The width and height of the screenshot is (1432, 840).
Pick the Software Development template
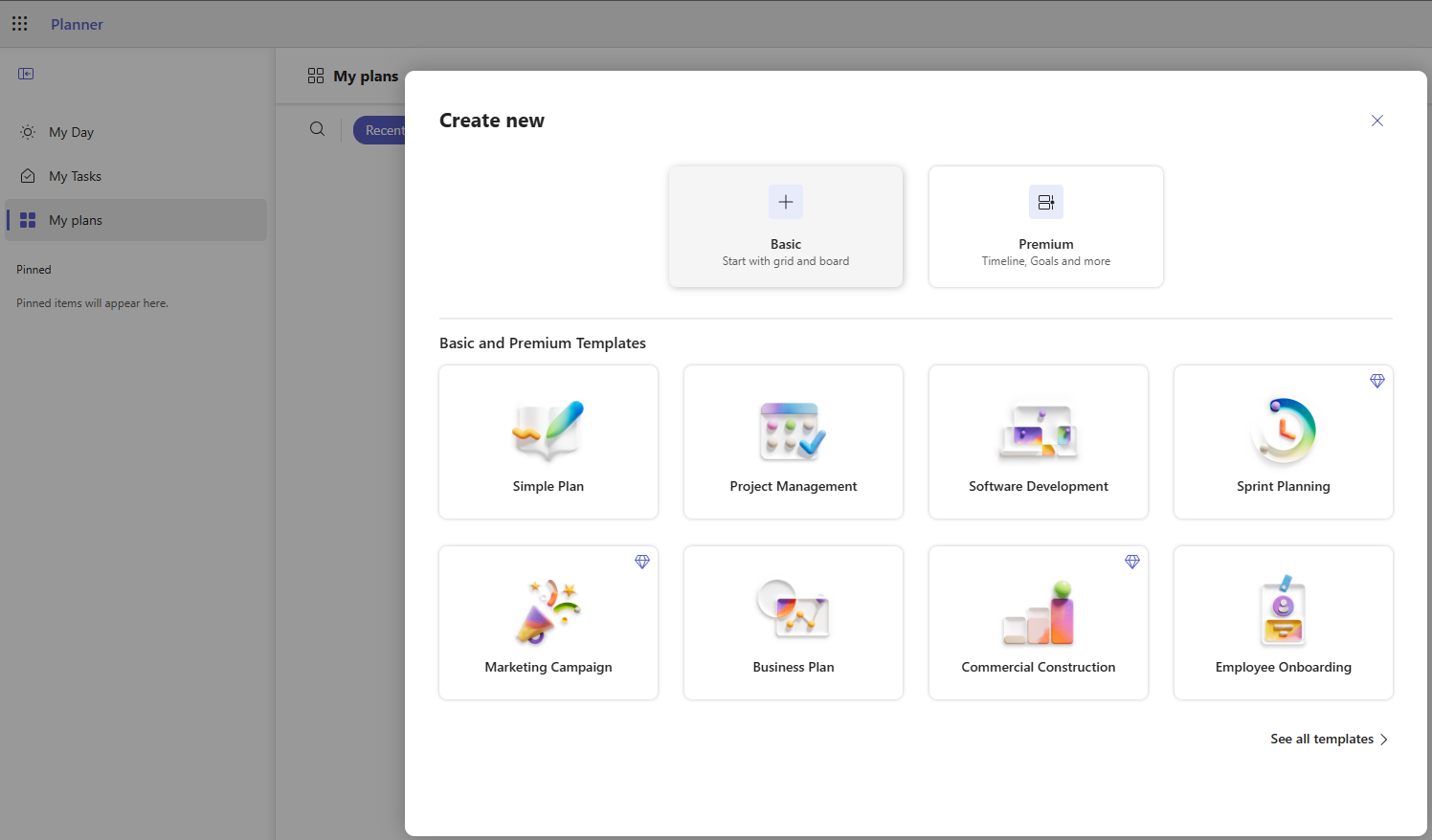(x=1039, y=442)
